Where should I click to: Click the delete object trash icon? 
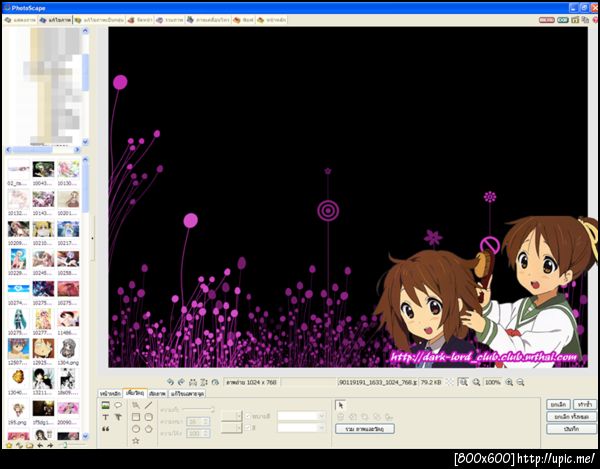tap(341, 417)
